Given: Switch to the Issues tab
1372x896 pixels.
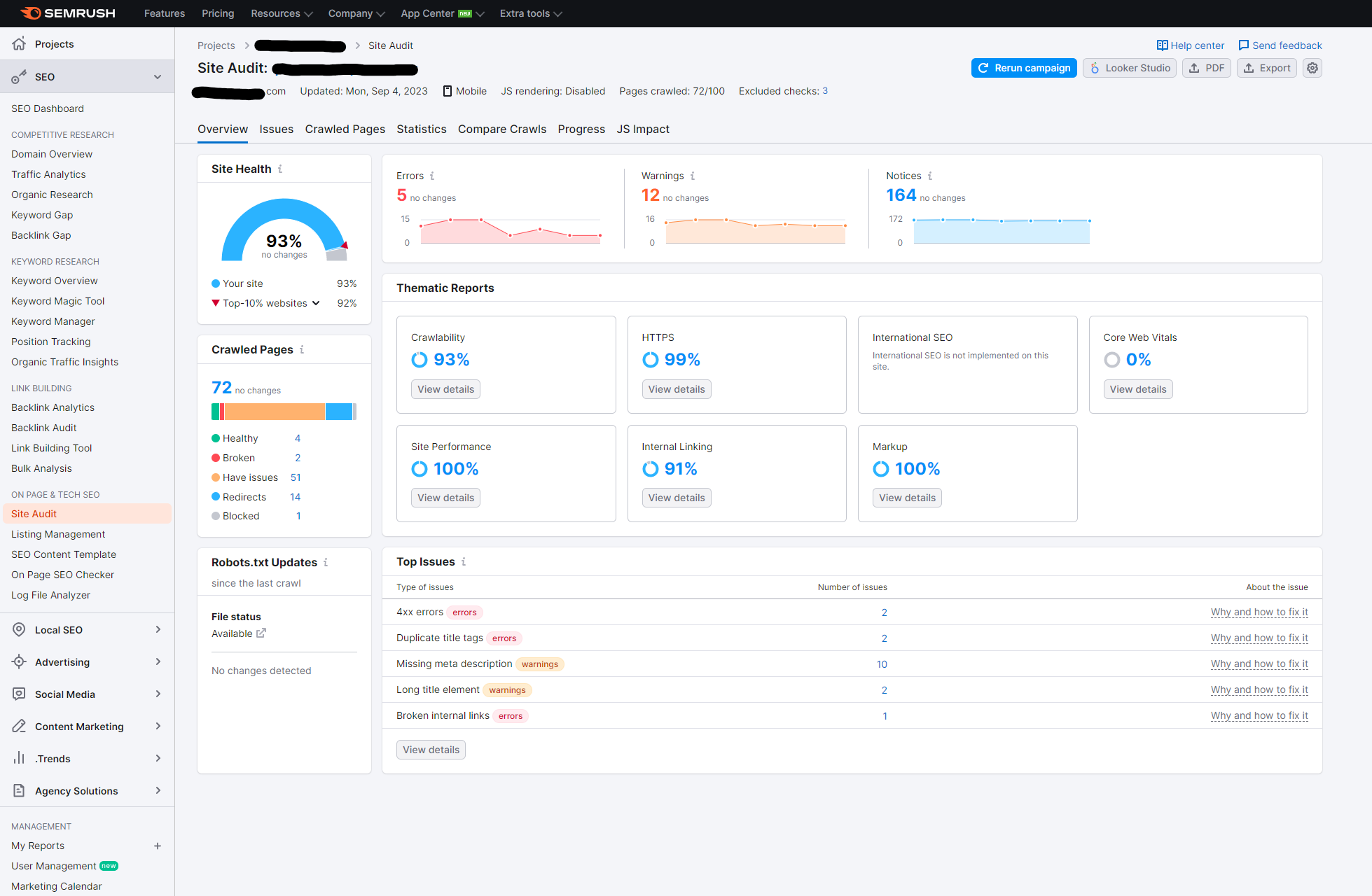Looking at the screenshot, I should pos(276,129).
